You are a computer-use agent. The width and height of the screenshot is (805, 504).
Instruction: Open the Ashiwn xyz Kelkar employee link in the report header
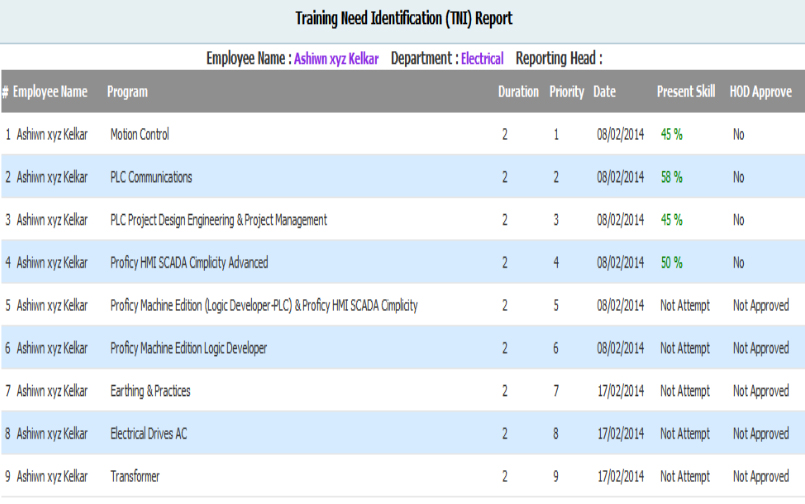coord(336,59)
